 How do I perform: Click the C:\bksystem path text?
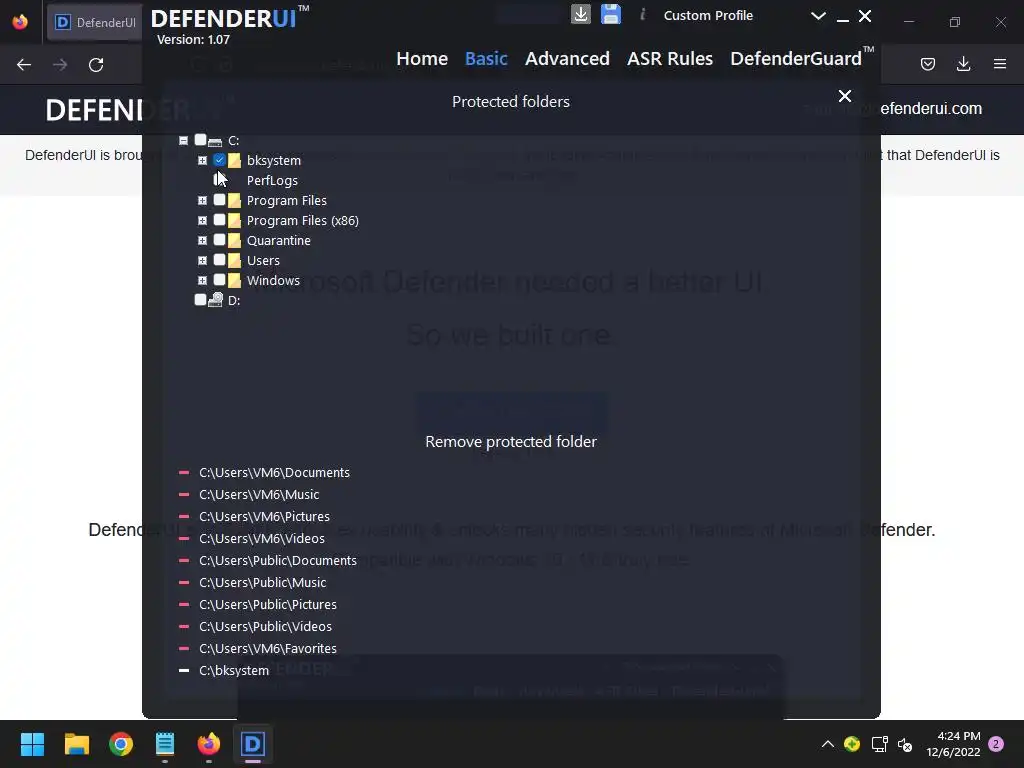coord(234,670)
